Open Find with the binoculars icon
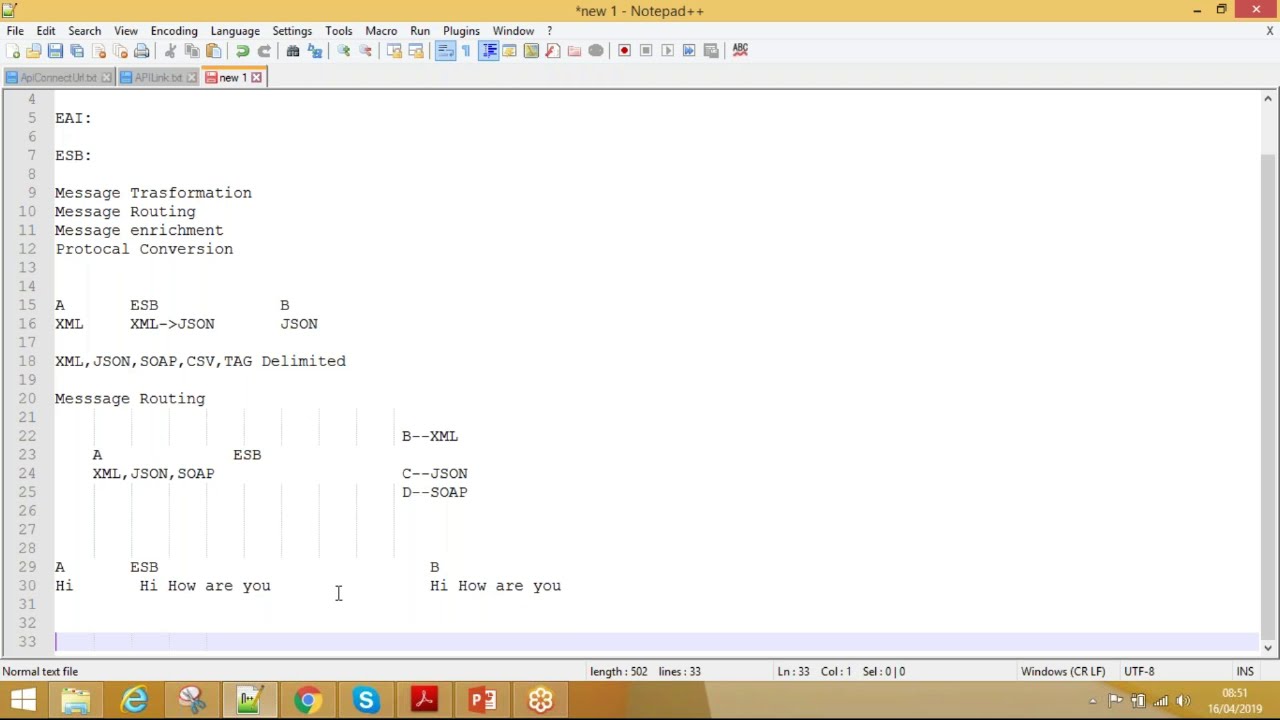Viewport: 1280px width, 720px height. click(293, 50)
